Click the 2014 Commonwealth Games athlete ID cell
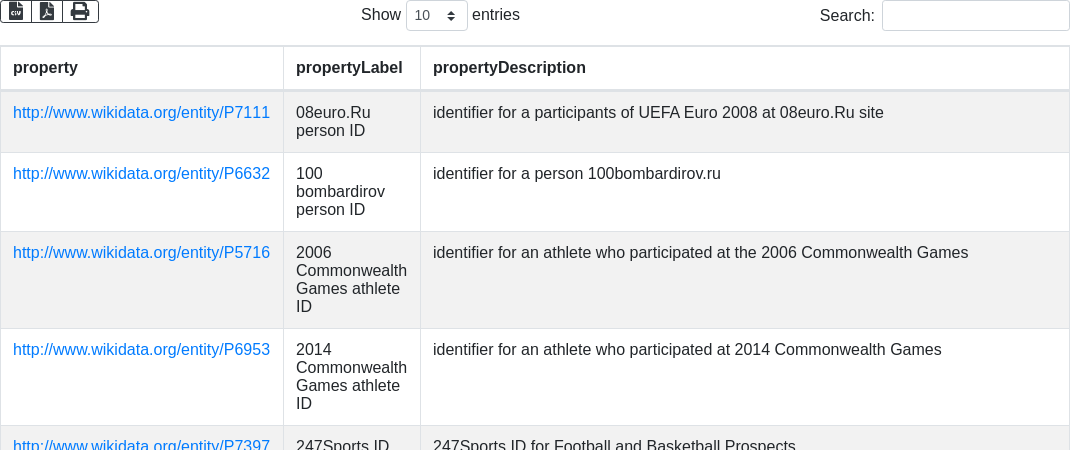The height and width of the screenshot is (450, 1070). tap(351, 377)
